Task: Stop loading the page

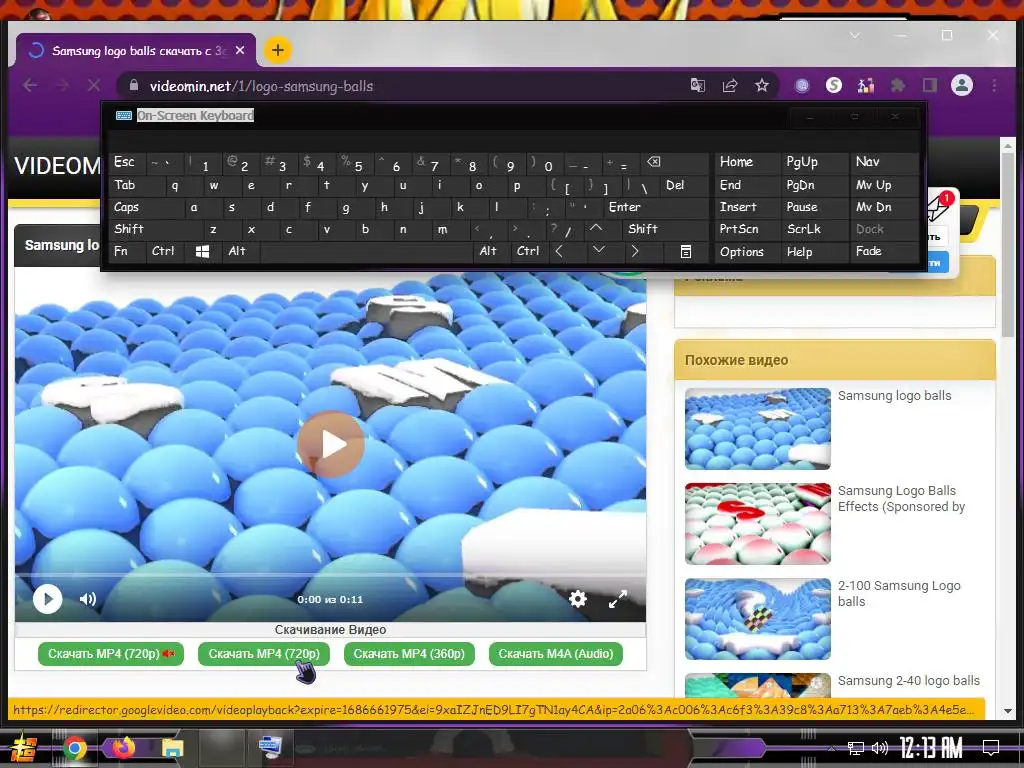Action: (93, 86)
